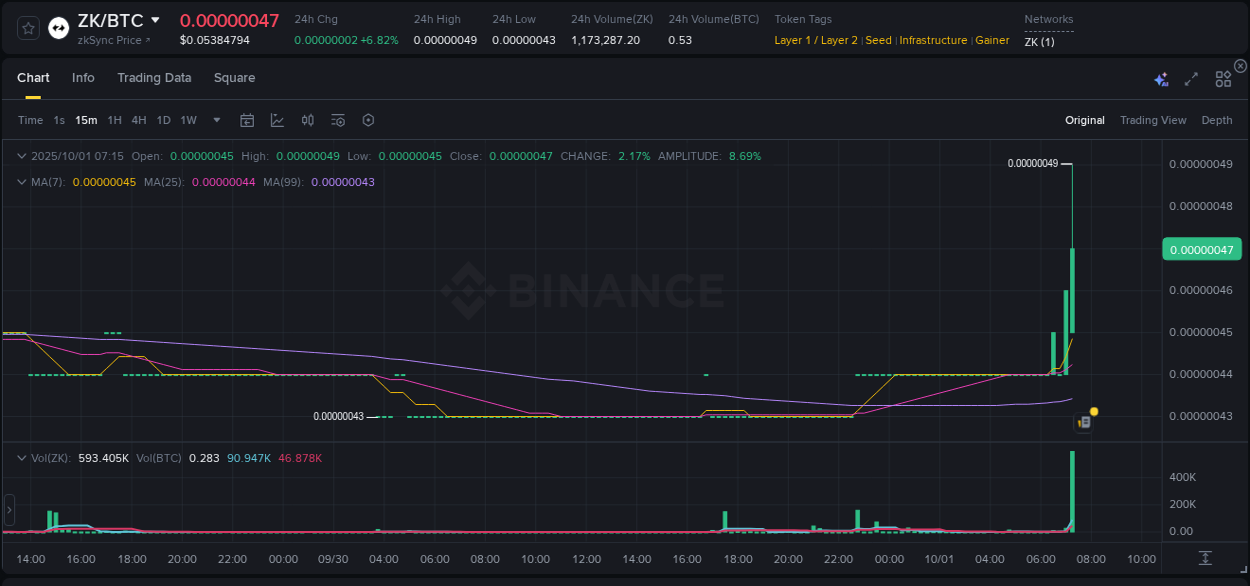Screen dimensions: 1250x586
Task: Open the extra timeframes dropdown arrow
Action: (215, 119)
